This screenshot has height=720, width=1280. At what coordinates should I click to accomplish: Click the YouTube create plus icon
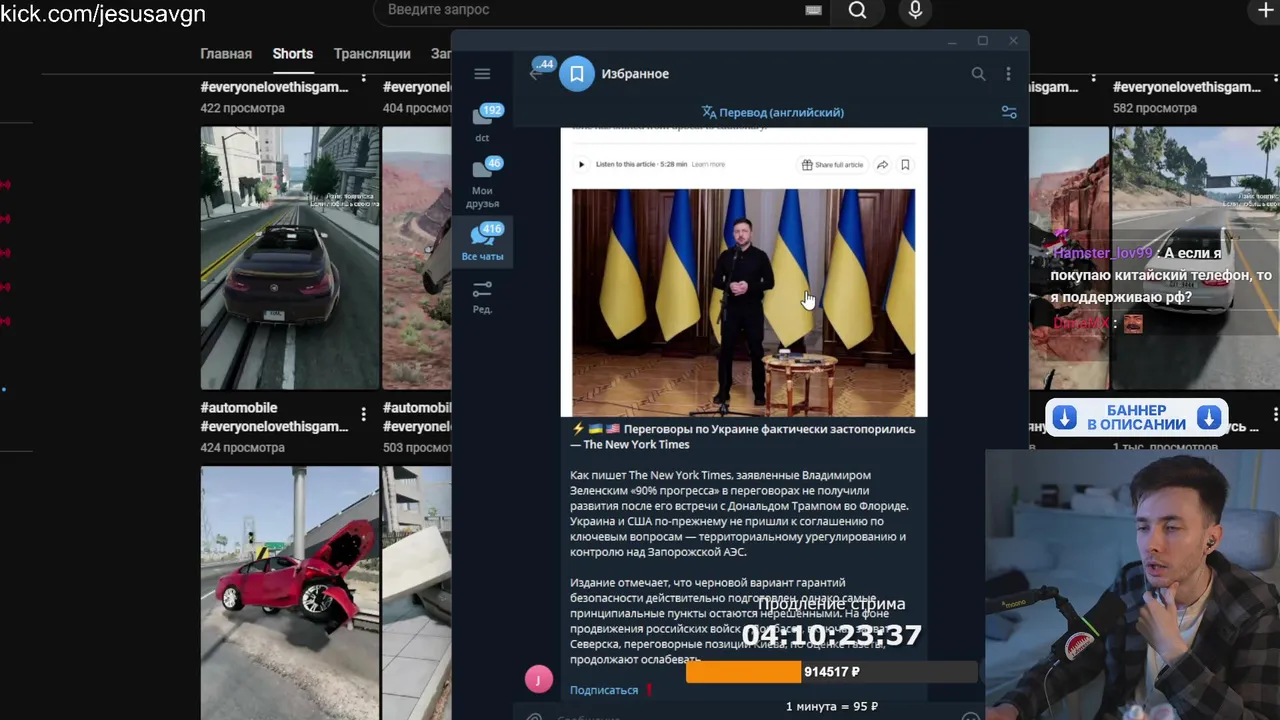pos(1265,10)
